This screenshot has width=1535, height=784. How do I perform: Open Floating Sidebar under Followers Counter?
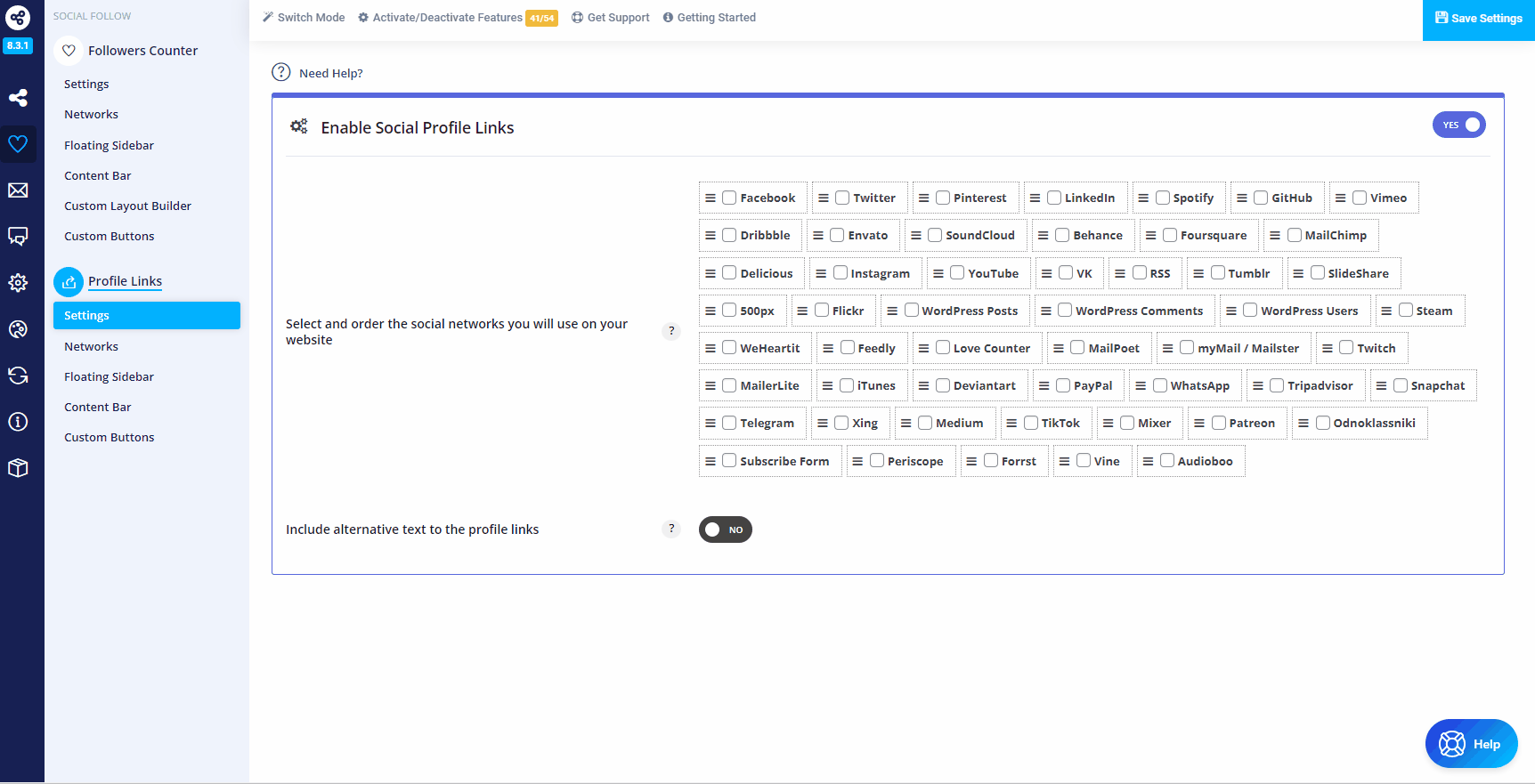click(x=109, y=145)
